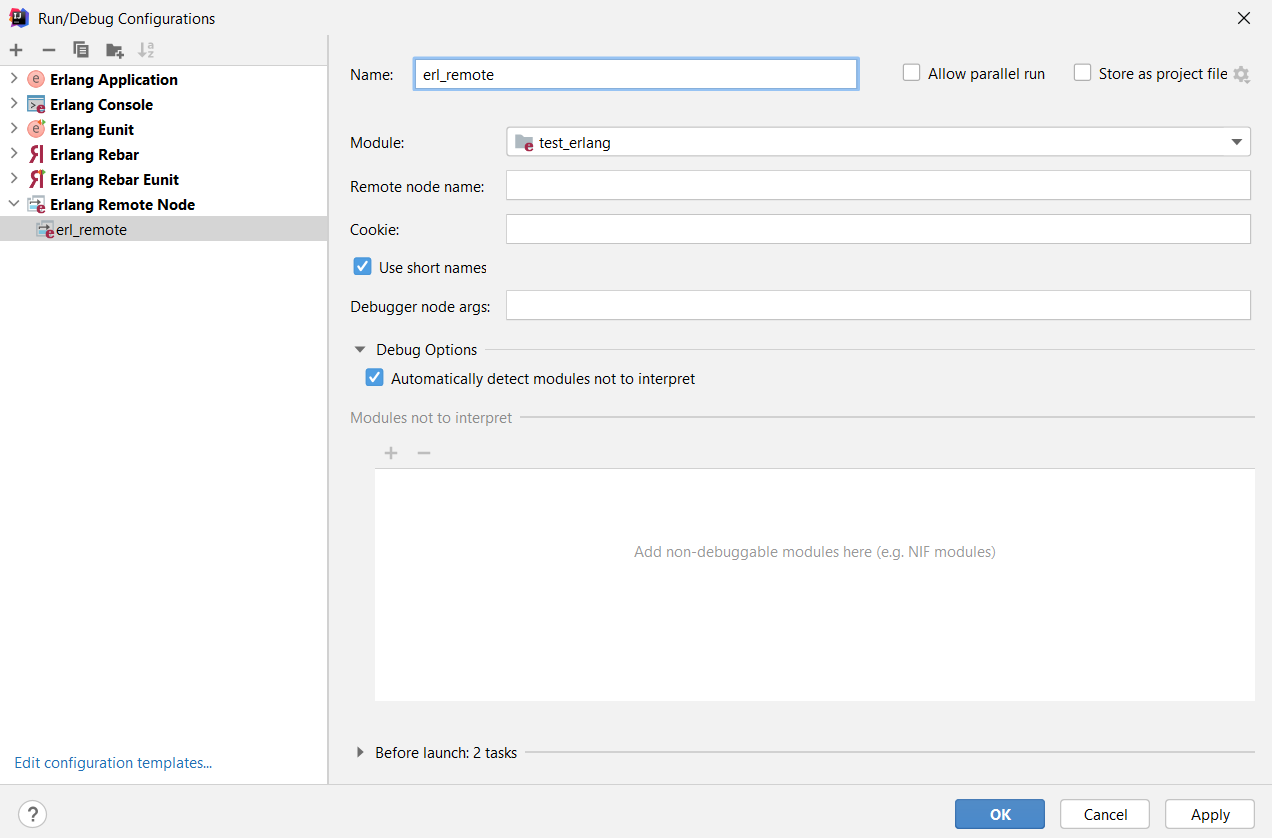Select erl_remote configuration entry
The image size is (1272, 838).
point(163,229)
